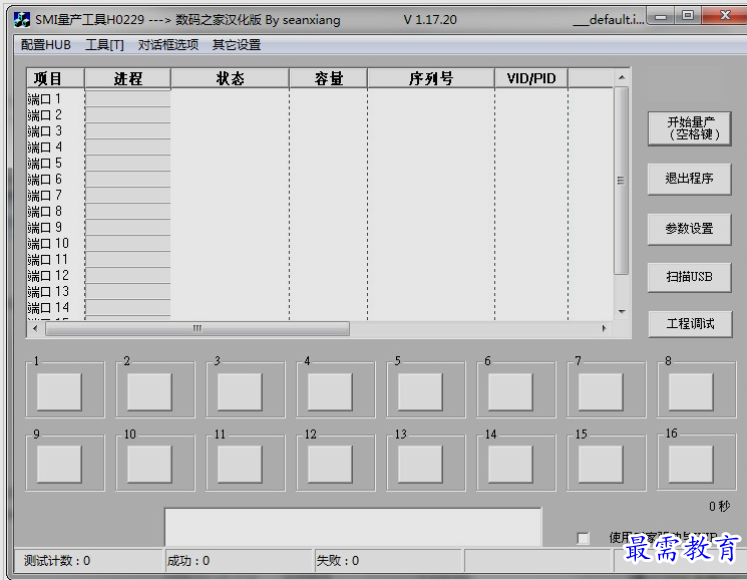This screenshot has height=580, width=747.
Task: Click the SMI app icon in title bar
Action: click(x=21, y=20)
